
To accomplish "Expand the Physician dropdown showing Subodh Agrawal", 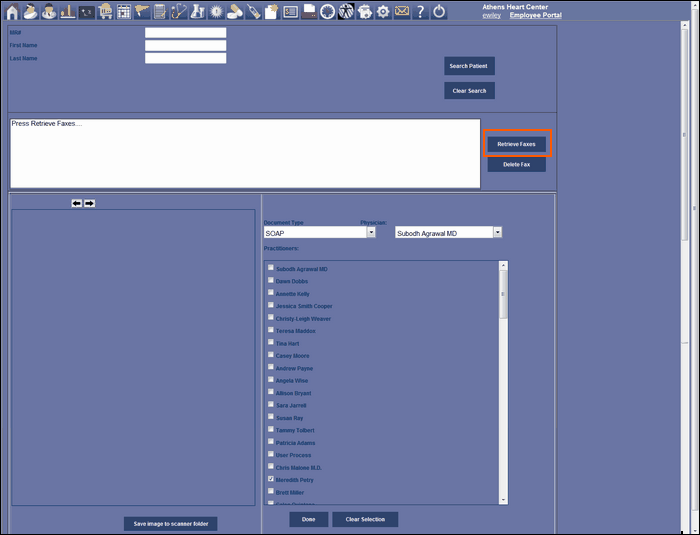I will click(497, 232).
